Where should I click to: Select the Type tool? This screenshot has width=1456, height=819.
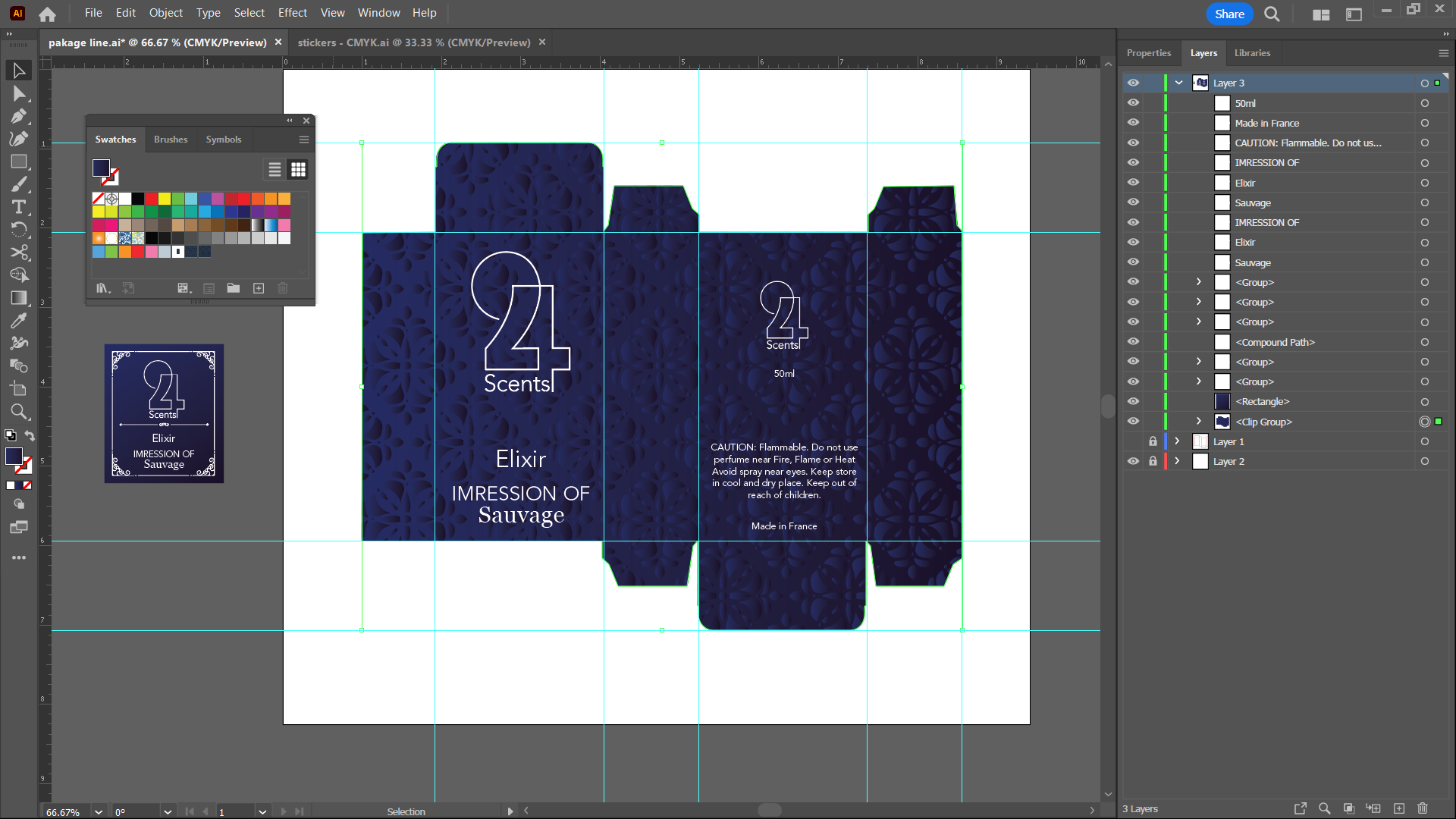19,207
